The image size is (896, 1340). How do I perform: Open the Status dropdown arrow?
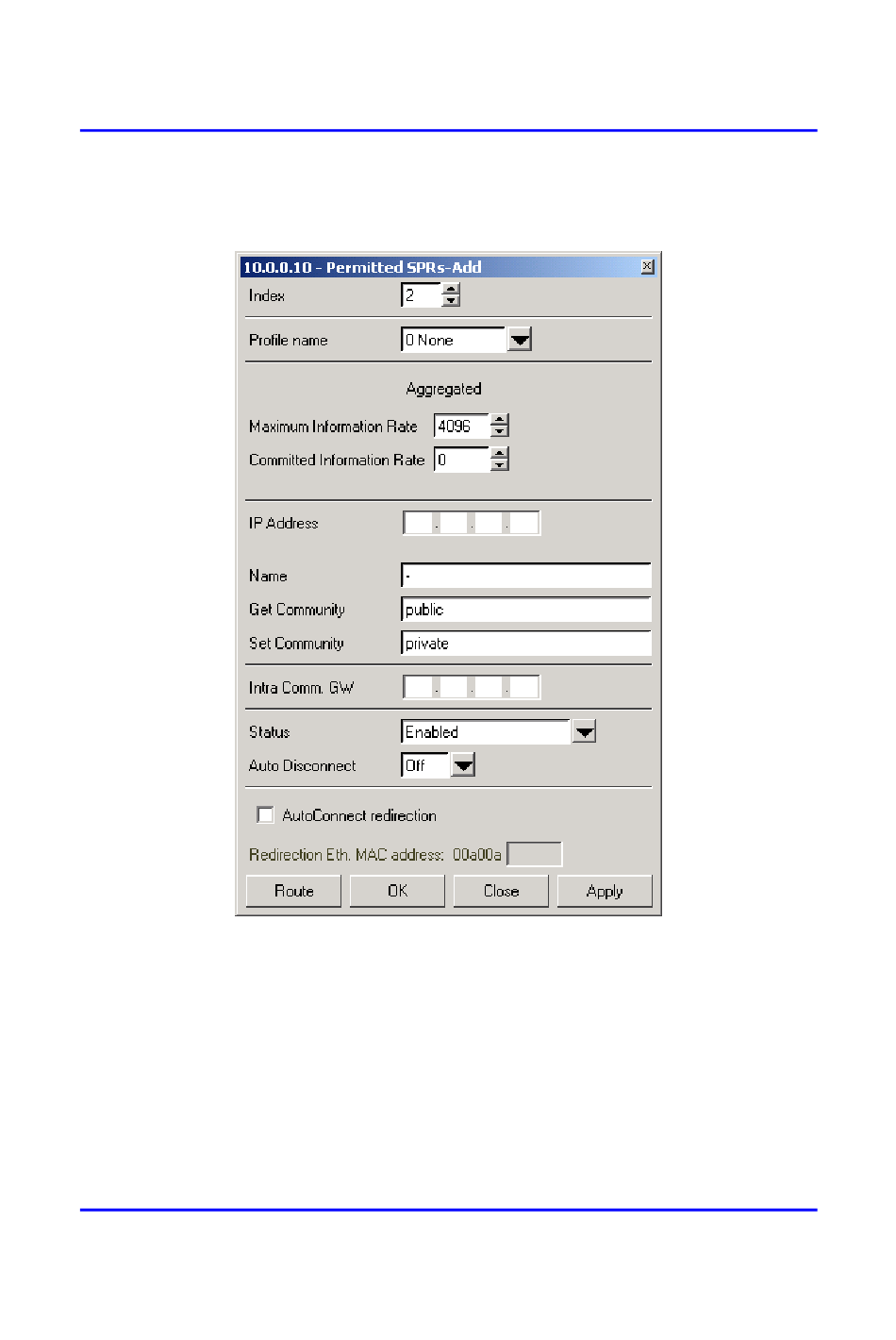(x=585, y=731)
